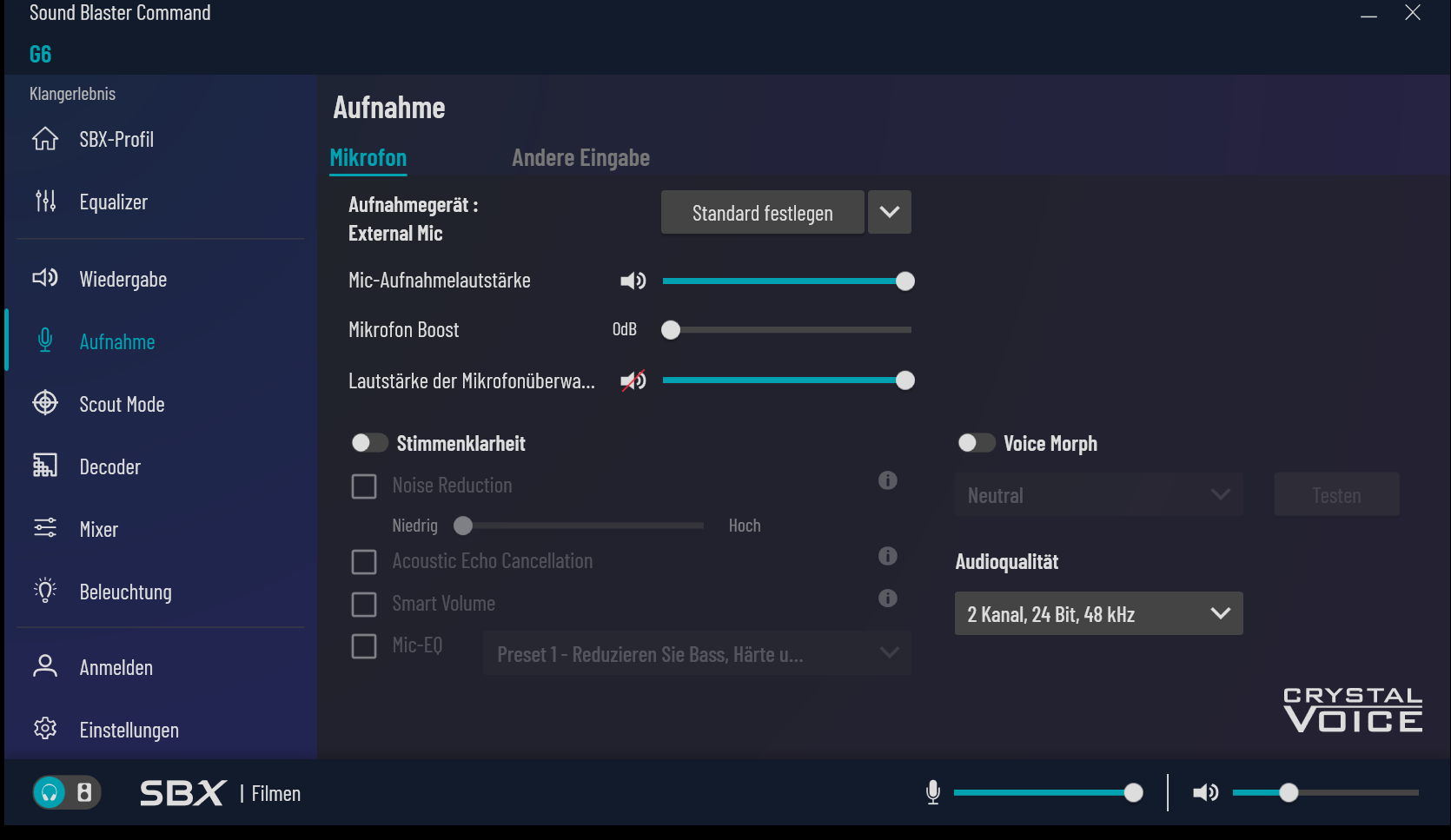Open the Voice Morph Neutral dropdown

coord(1098,495)
